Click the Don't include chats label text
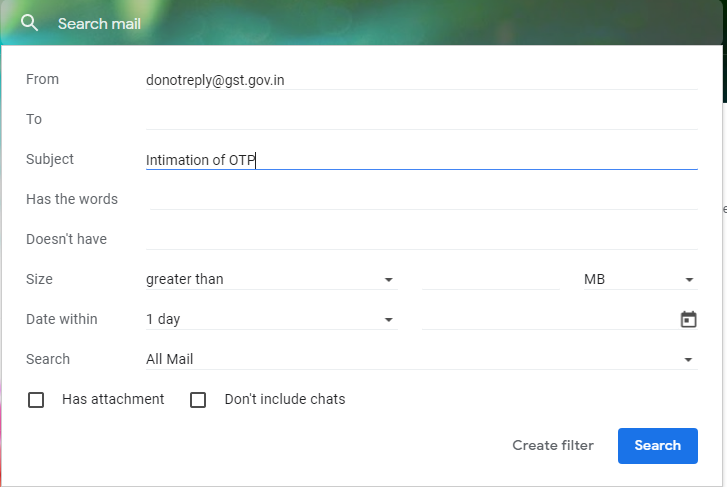The height and width of the screenshot is (487, 727). (x=285, y=399)
